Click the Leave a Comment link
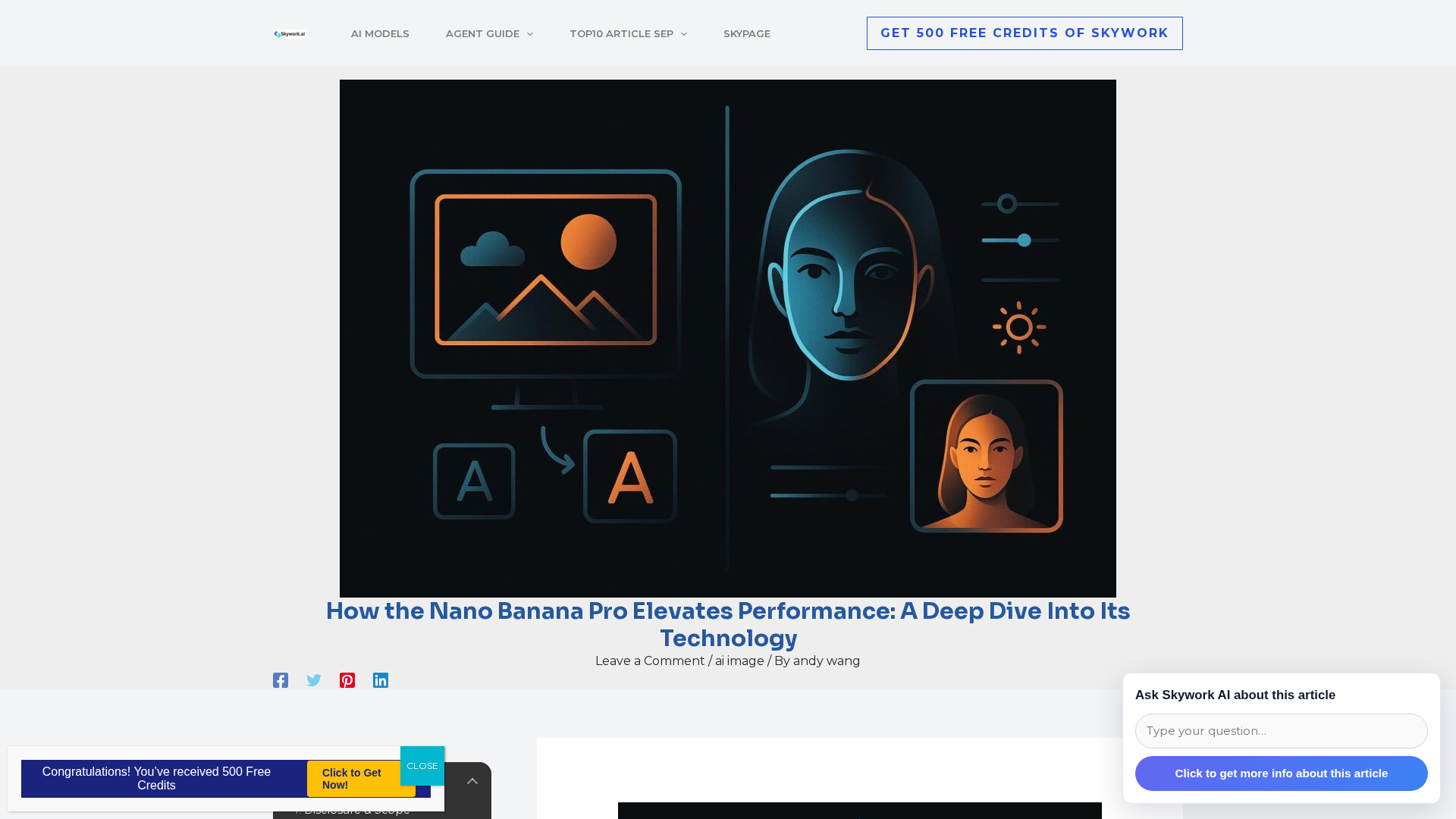Image resolution: width=1456 pixels, height=819 pixels. pos(650,661)
